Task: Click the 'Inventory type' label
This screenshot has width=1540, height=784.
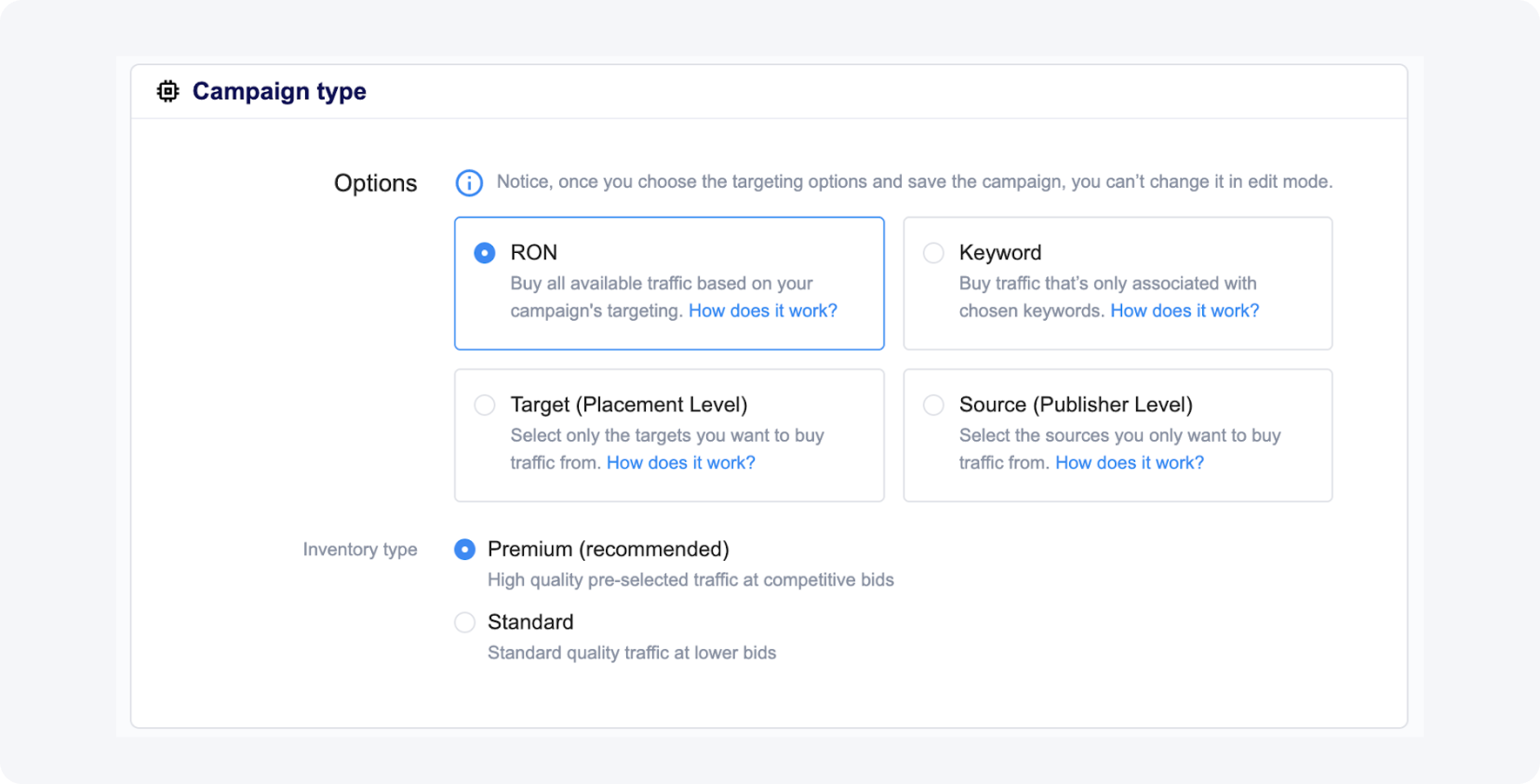Action: [360, 550]
